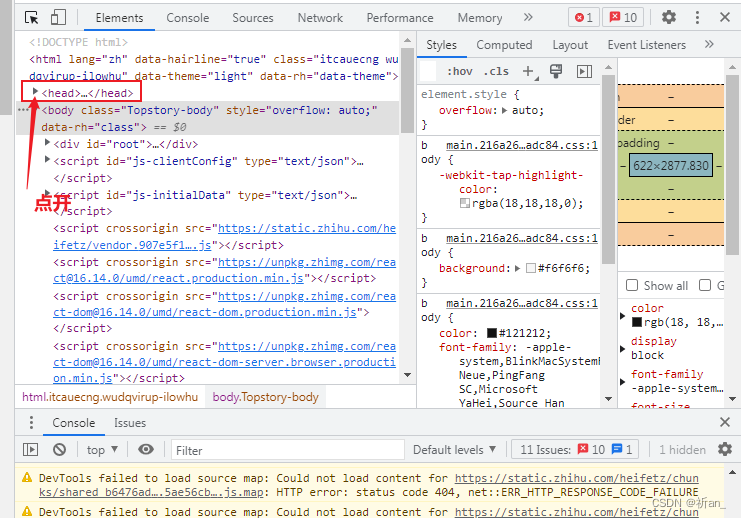Open the react.production.min.js link
The image size is (741, 518).
click(x=224, y=270)
